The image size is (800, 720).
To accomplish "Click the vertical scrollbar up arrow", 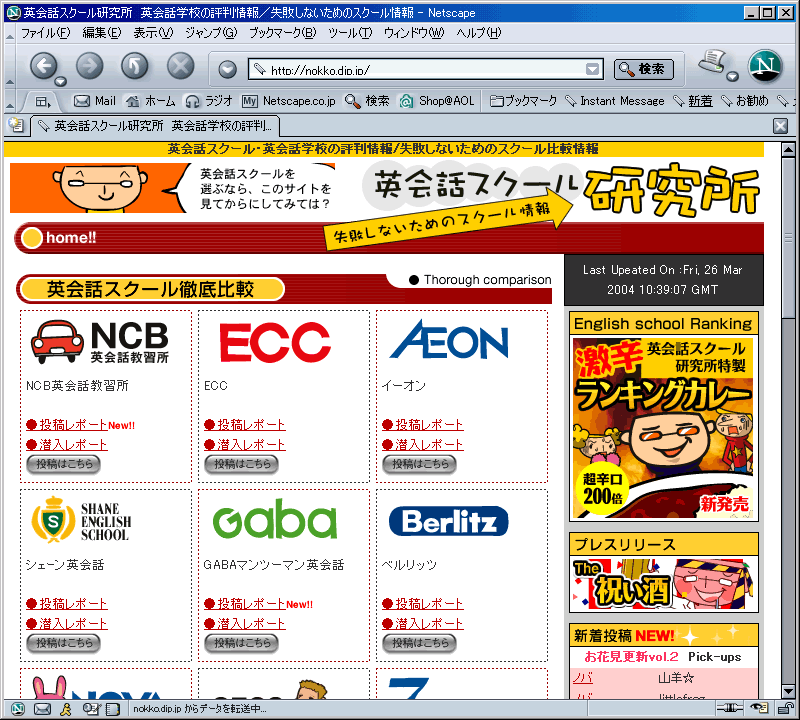I will pos(788,150).
